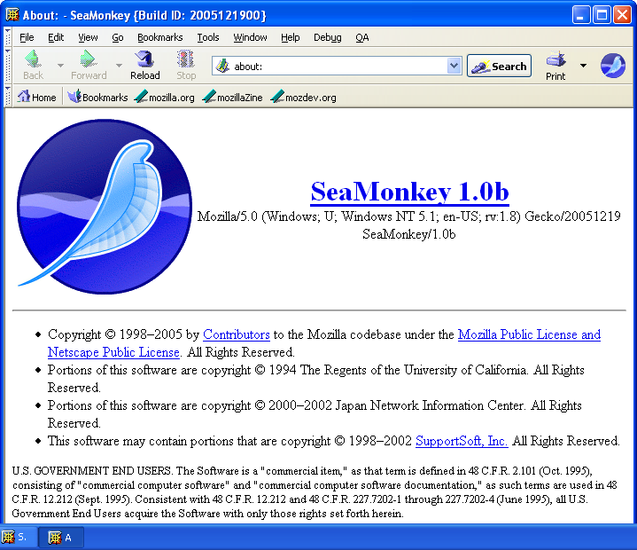Collapse the menu bar grippy handle
This screenshot has width=637, height=550.
tap(8, 37)
